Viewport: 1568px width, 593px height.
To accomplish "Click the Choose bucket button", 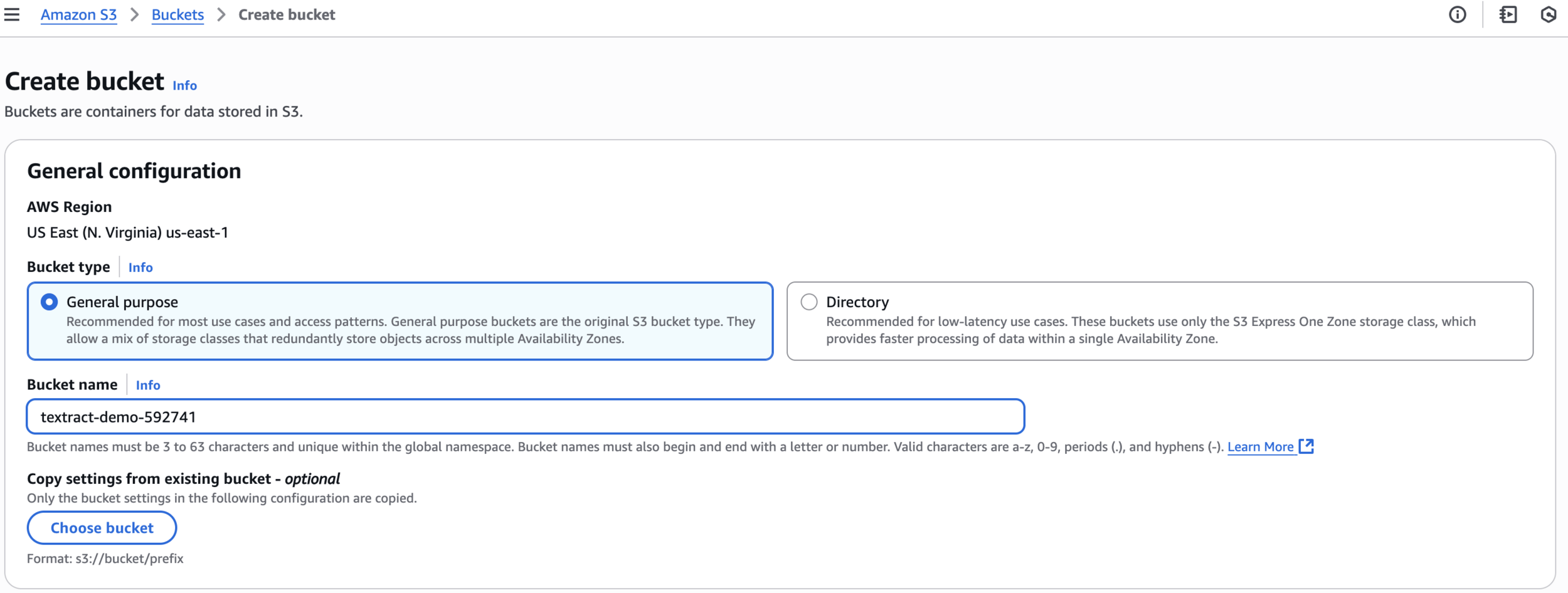I will click(x=102, y=528).
